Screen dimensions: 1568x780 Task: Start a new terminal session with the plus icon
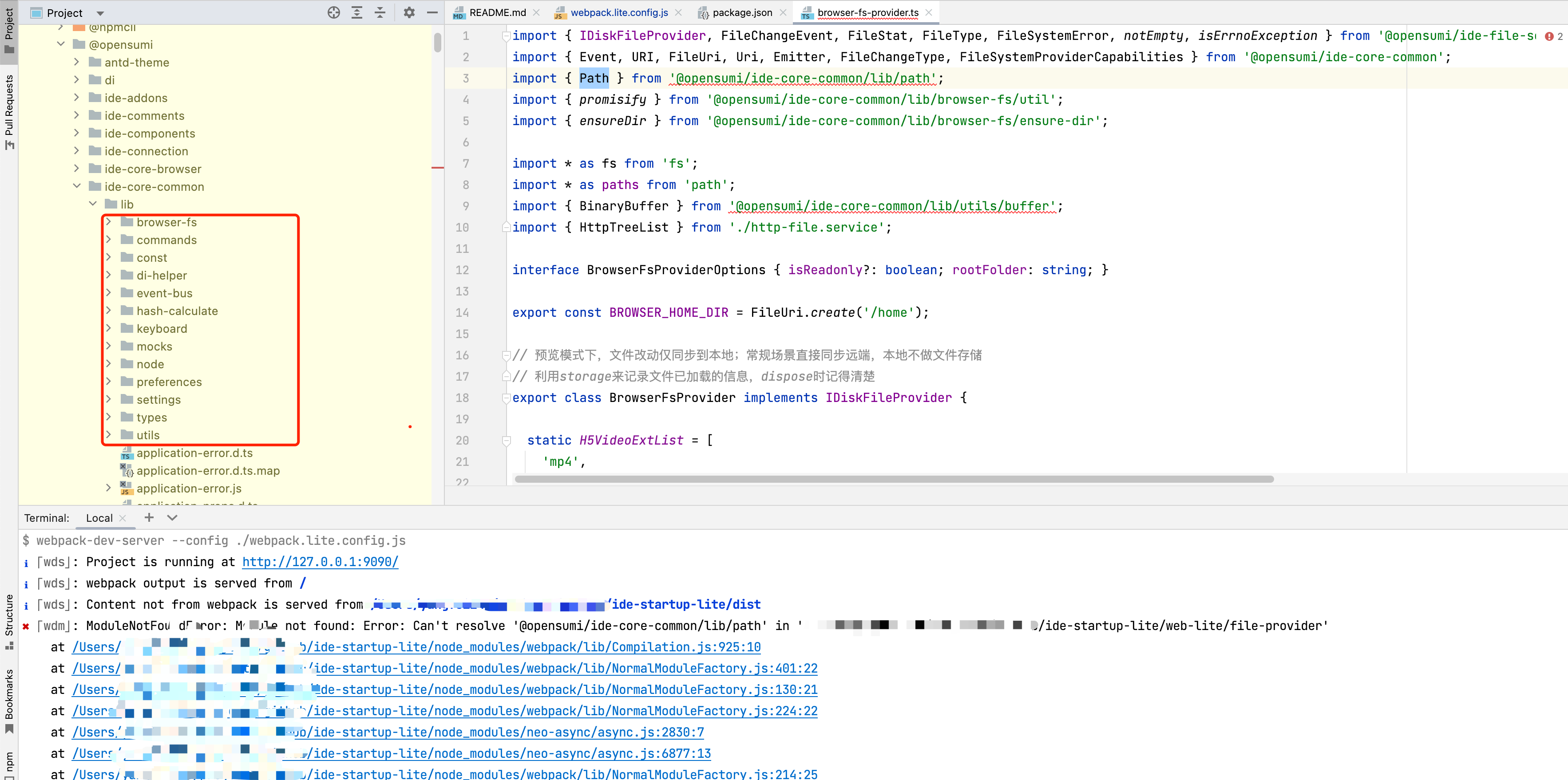pyautogui.click(x=149, y=518)
